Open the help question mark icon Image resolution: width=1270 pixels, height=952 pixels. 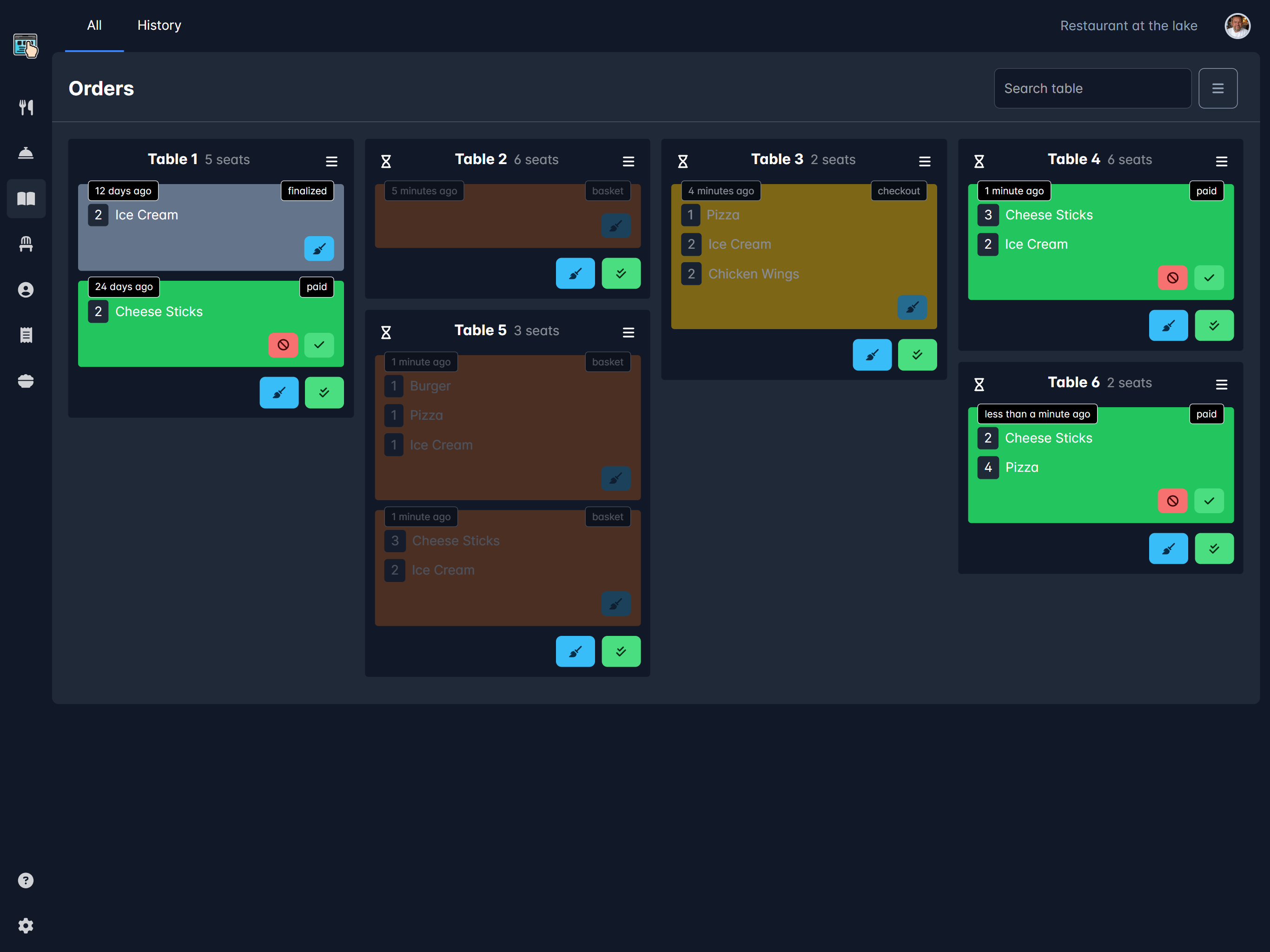pyautogui.click(x=26, y=881)
